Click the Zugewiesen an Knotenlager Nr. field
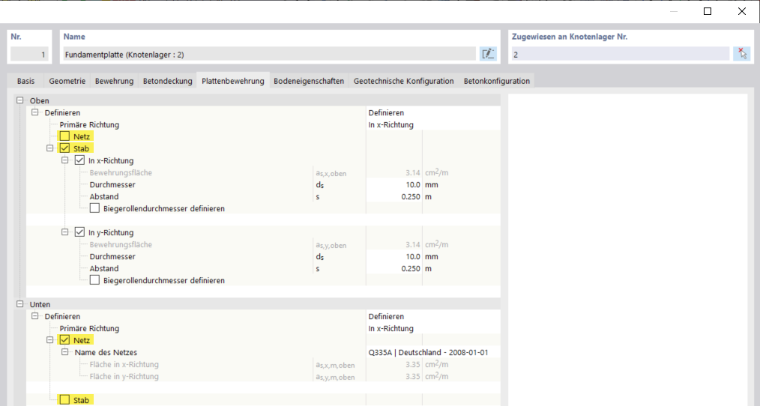Image resolution: width=760 pixels, height=406 pixels. pos(620,54)
